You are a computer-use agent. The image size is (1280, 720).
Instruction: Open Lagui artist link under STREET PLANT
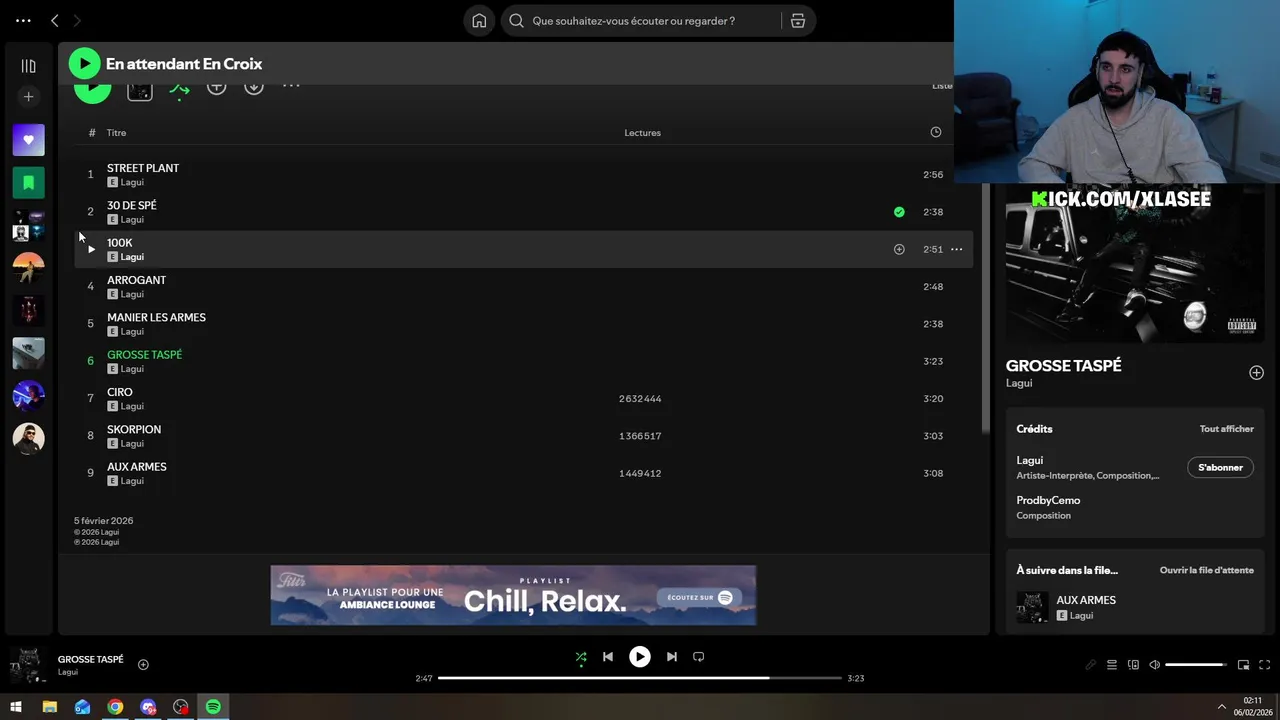[x=132, y=182]
